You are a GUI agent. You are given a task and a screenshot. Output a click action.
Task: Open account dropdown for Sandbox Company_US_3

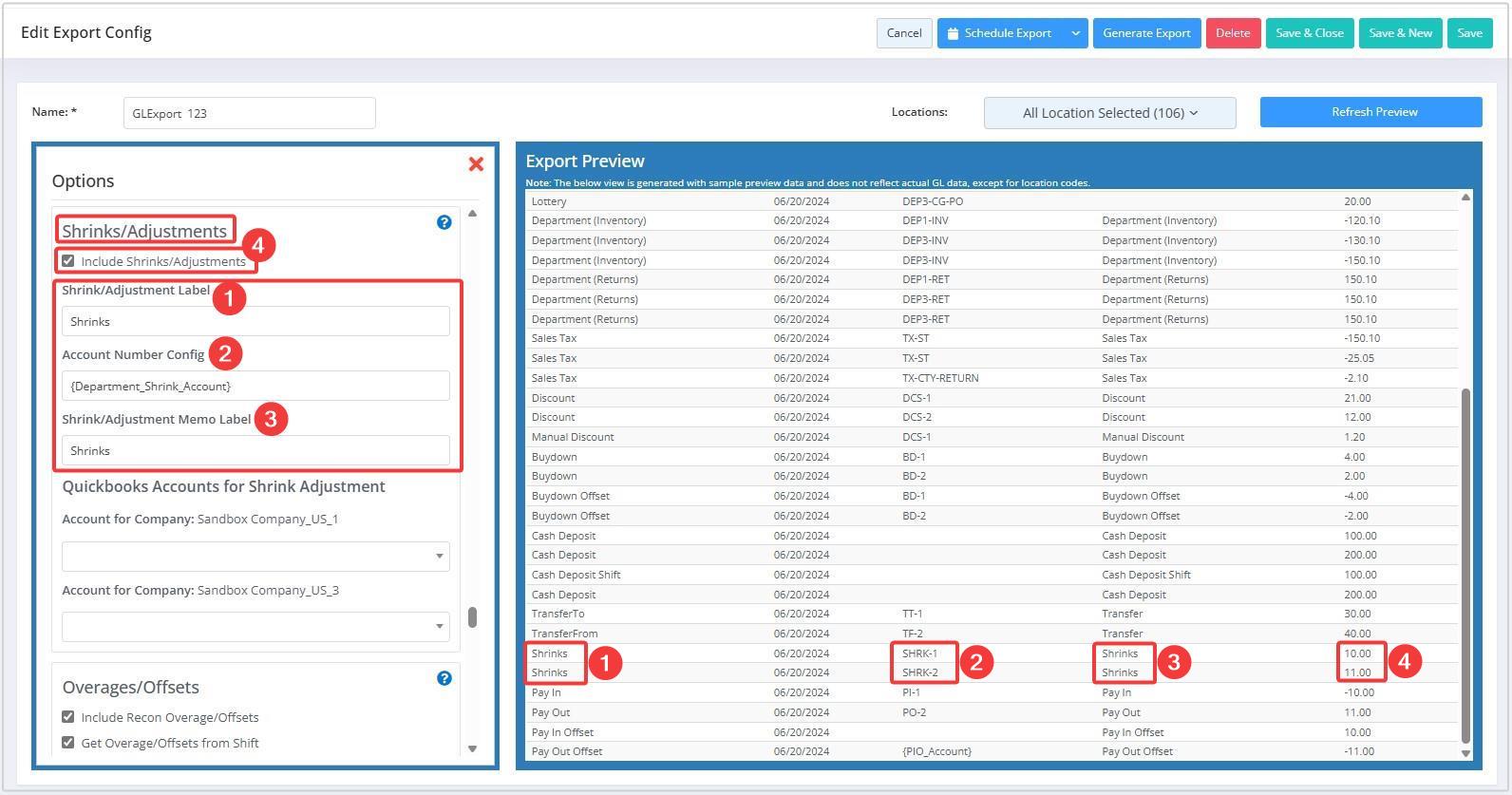coord(255,627)
